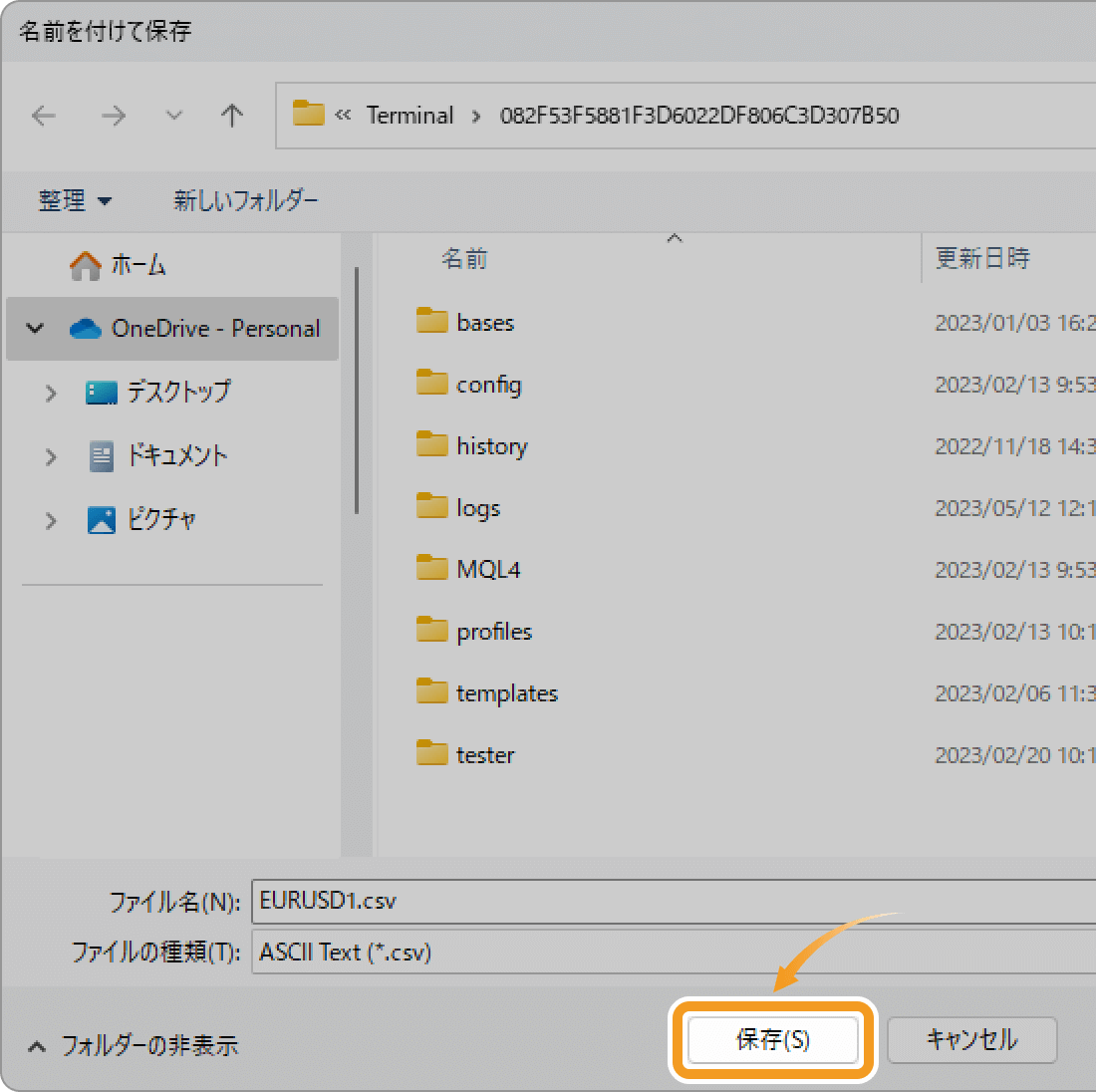Expand the ピクチャ tree node
This screenshot has height=1092, width=1096.
51,521
